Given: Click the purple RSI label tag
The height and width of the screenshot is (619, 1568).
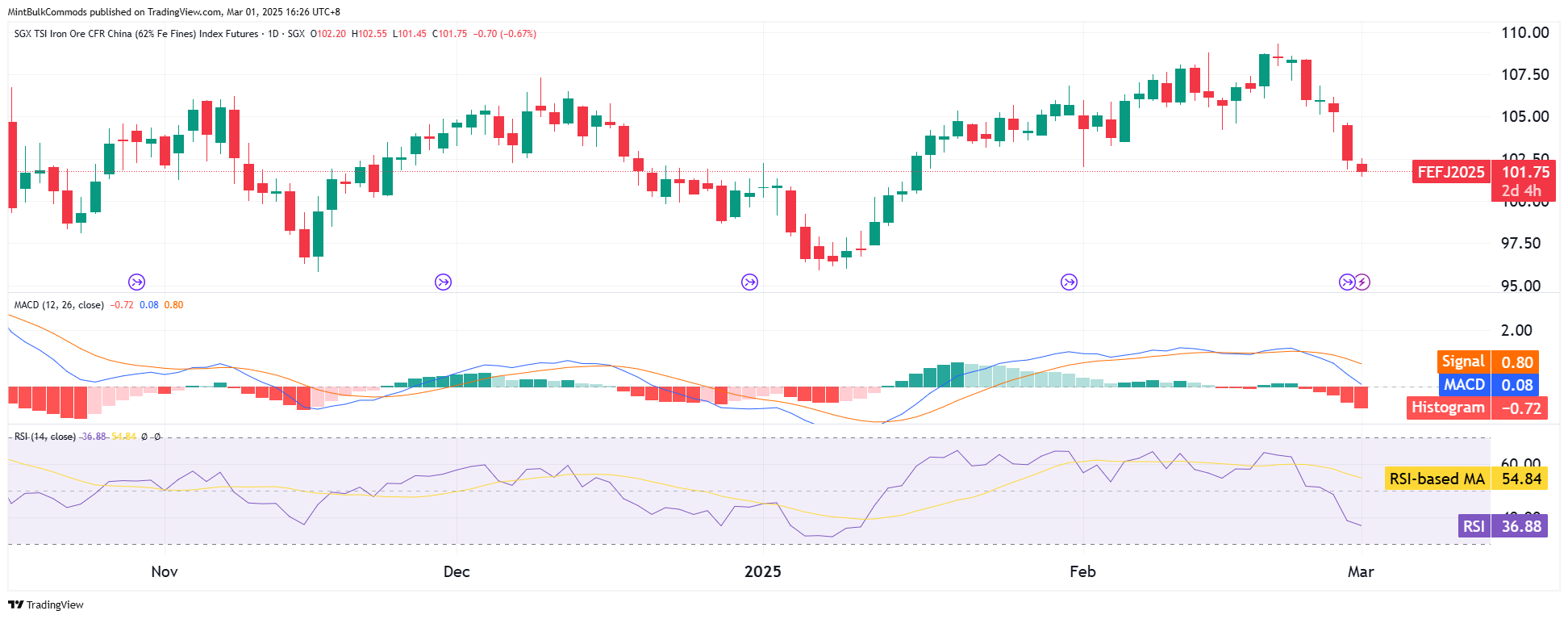Looking at the screenshot, I should [1474, 526].
